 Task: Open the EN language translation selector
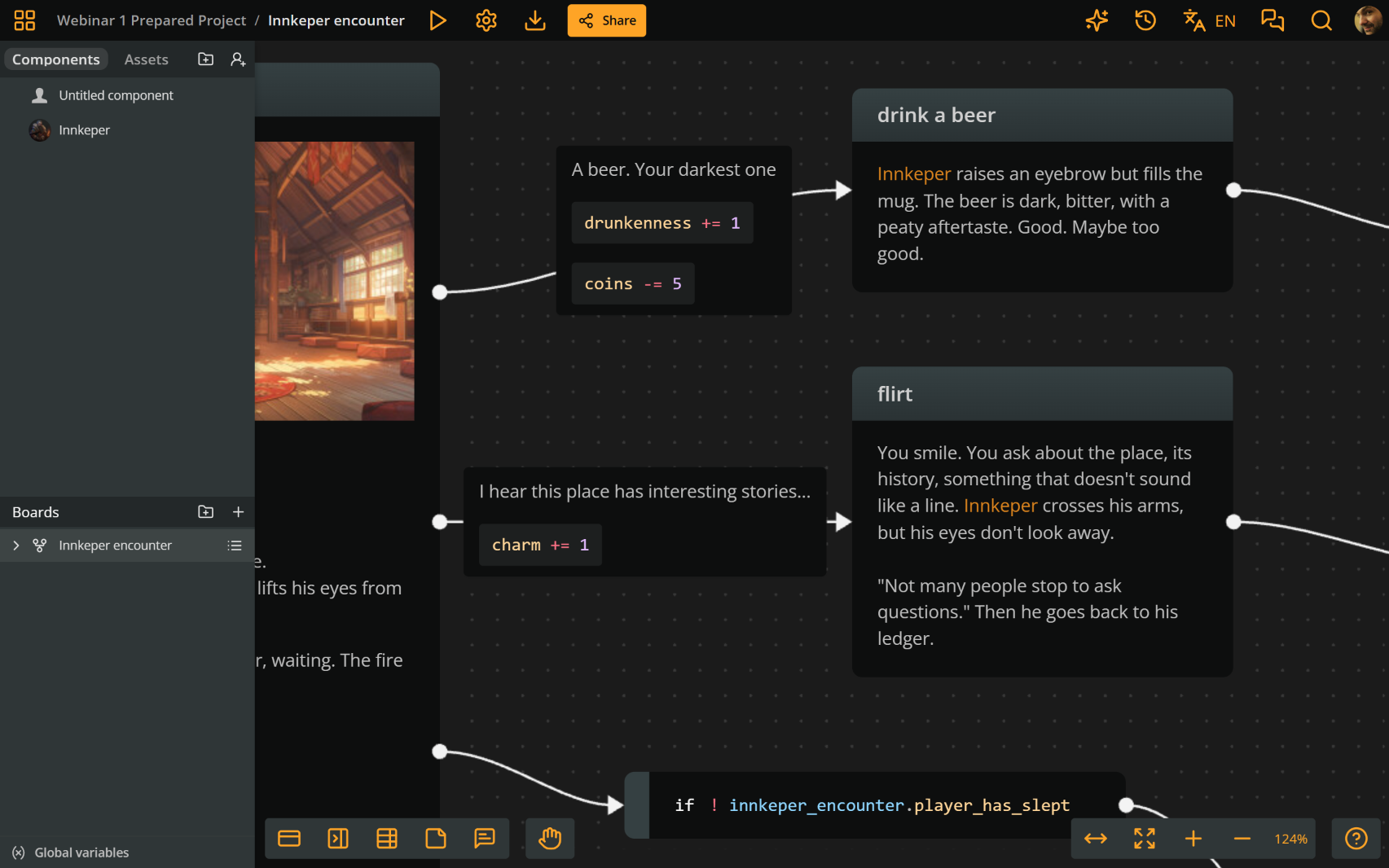(x=1210, y=20)
